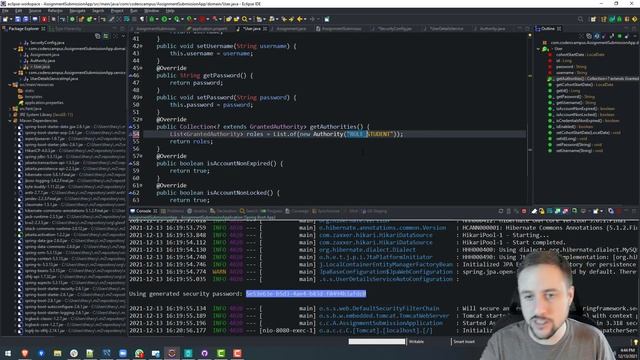Click the Open Console icon in Console toolbar
This screenshot has height=360, width=640.
point(596,211)
